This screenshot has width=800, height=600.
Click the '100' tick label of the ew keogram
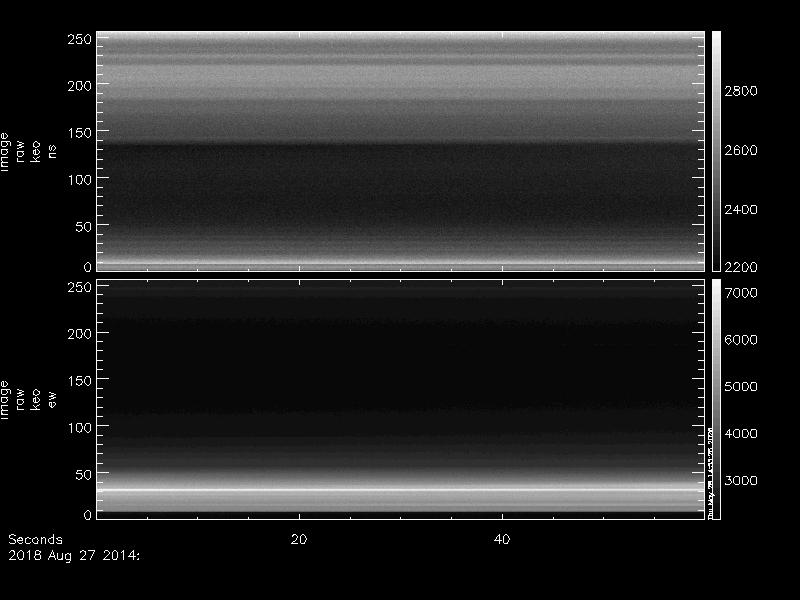tap(80, 428)
